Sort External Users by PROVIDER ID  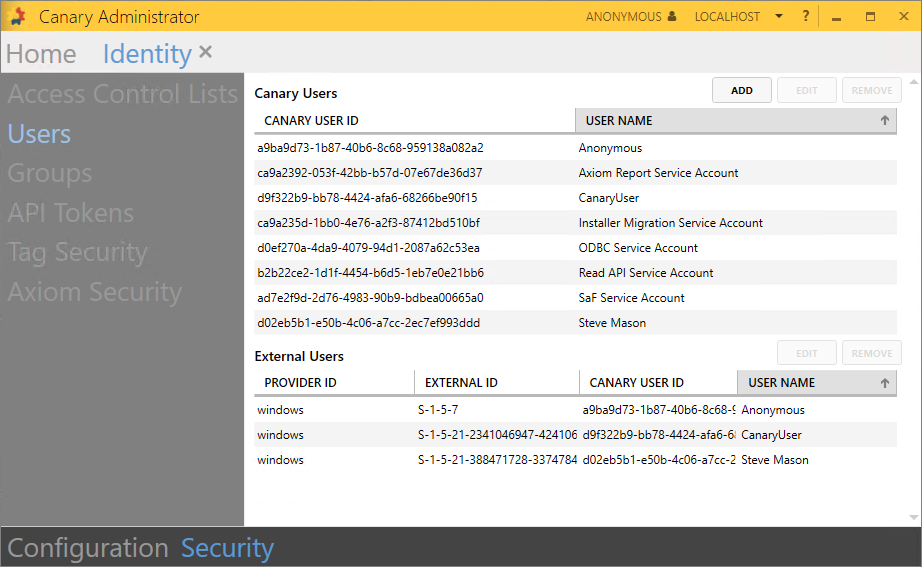[334, 383]
